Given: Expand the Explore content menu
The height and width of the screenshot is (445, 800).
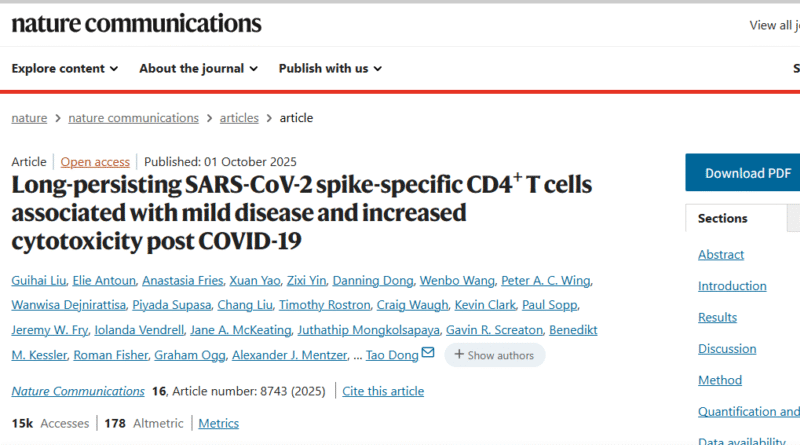Looking at the screenshot, I should coord(65,68).
